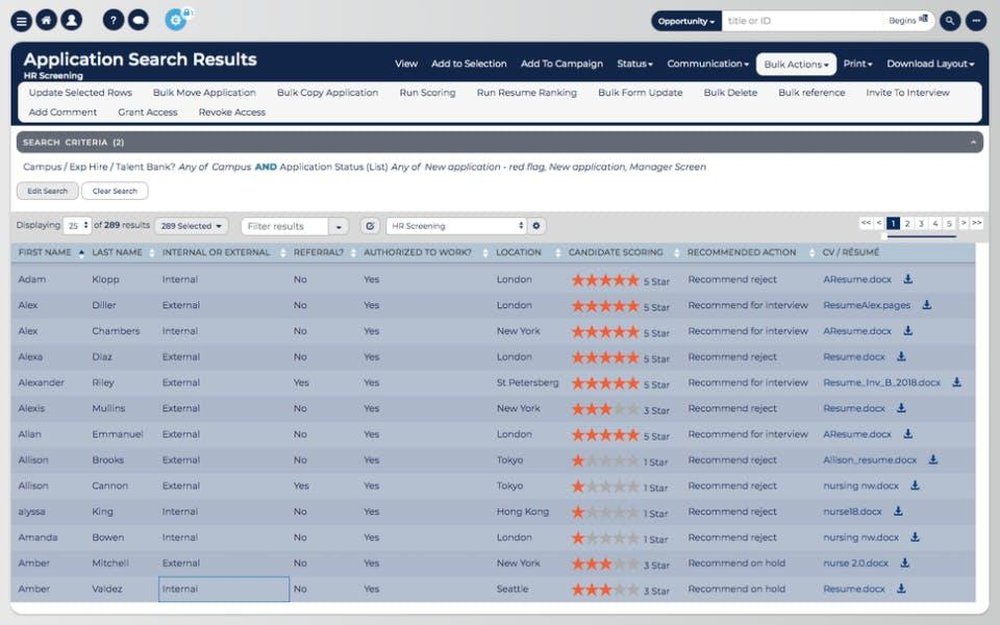Download nursing nw.docx for Allison Cannon
The width and height of the screenshot is (1000, 625).
pos(915,486)
